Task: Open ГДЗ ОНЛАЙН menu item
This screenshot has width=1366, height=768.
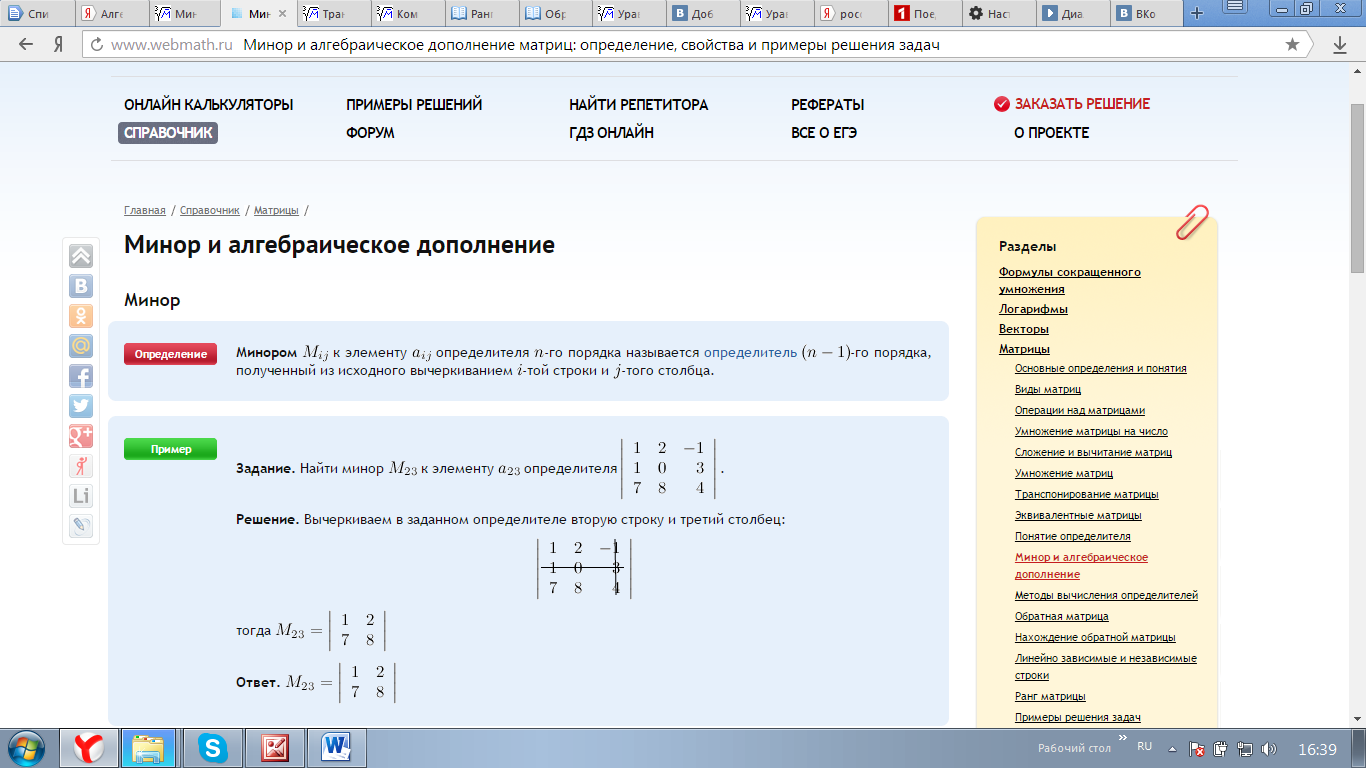Action: (x=611, y=133)
